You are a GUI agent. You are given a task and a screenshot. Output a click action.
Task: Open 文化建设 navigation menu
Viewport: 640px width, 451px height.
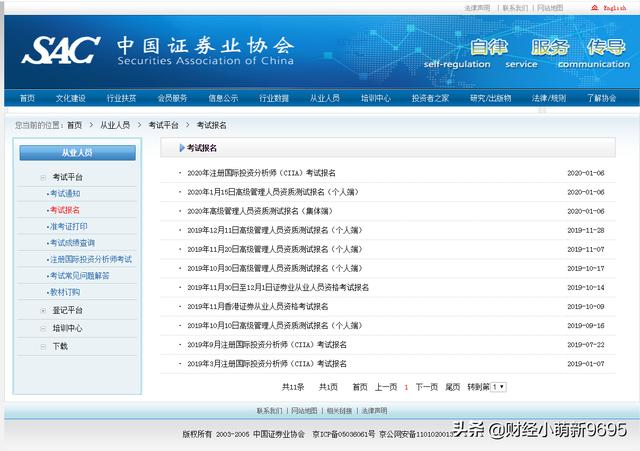click(71, 98)
